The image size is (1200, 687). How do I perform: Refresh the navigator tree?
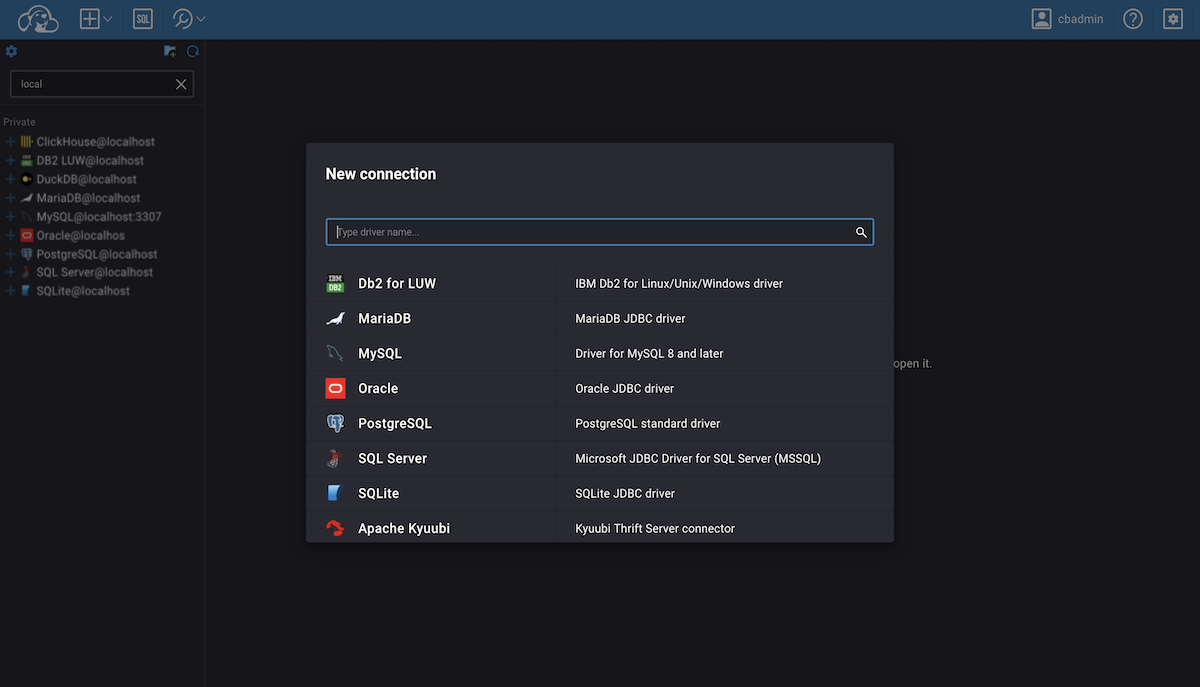click(x=193, y=52)
